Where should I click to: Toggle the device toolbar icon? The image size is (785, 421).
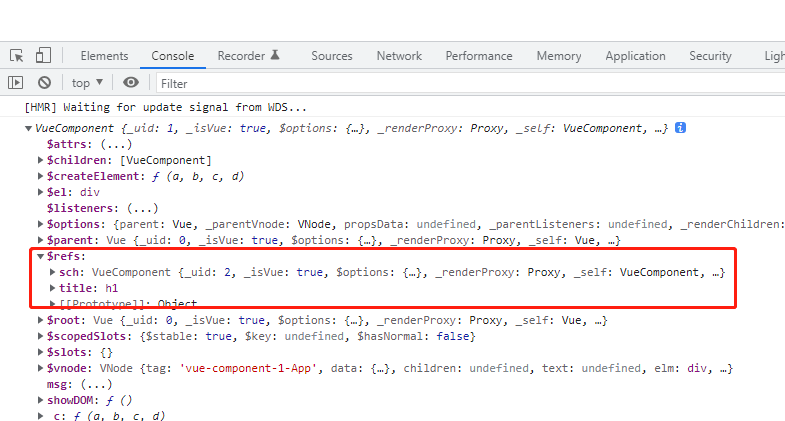pos(43,55)
